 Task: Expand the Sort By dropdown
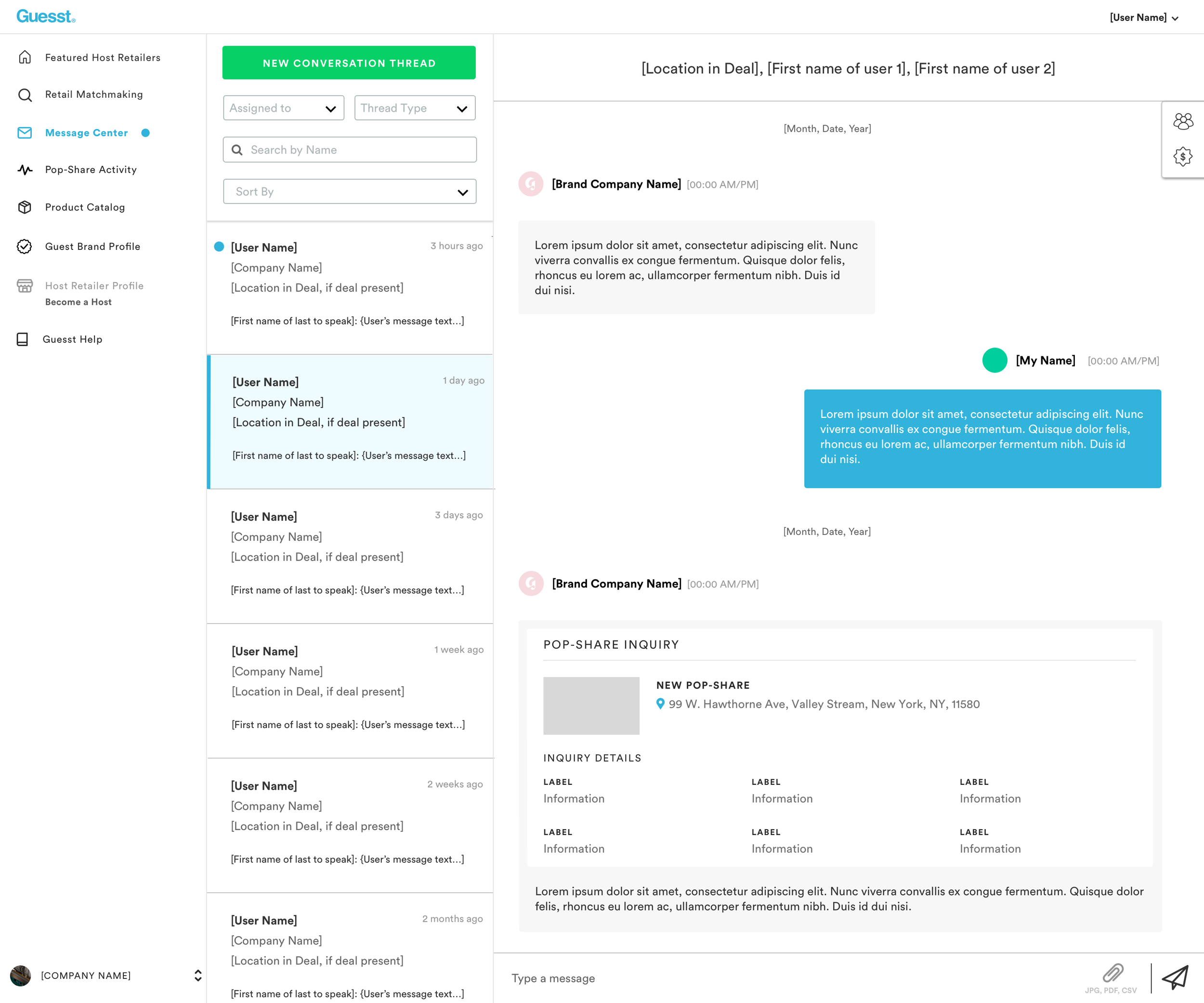(x=349, y=192)
